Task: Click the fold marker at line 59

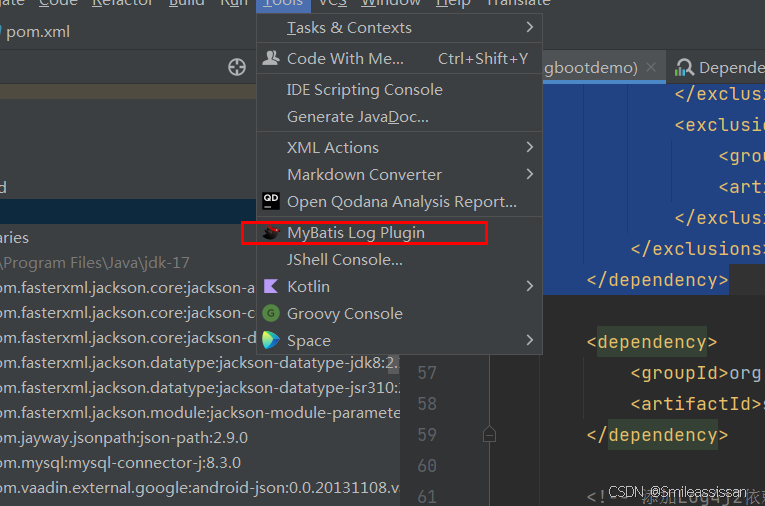Action: click(489, 434)
